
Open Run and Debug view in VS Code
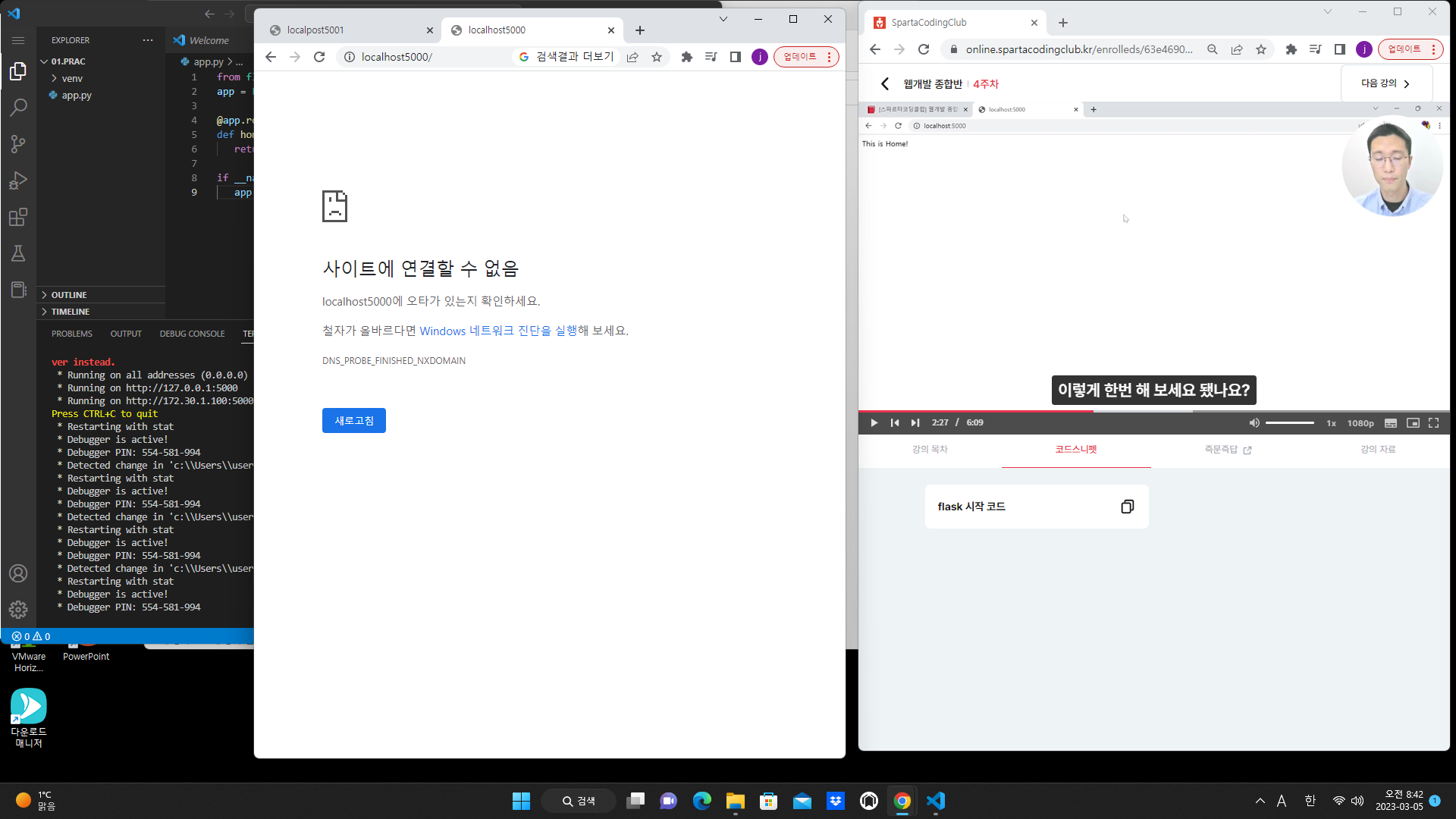[x=18, y=180]
